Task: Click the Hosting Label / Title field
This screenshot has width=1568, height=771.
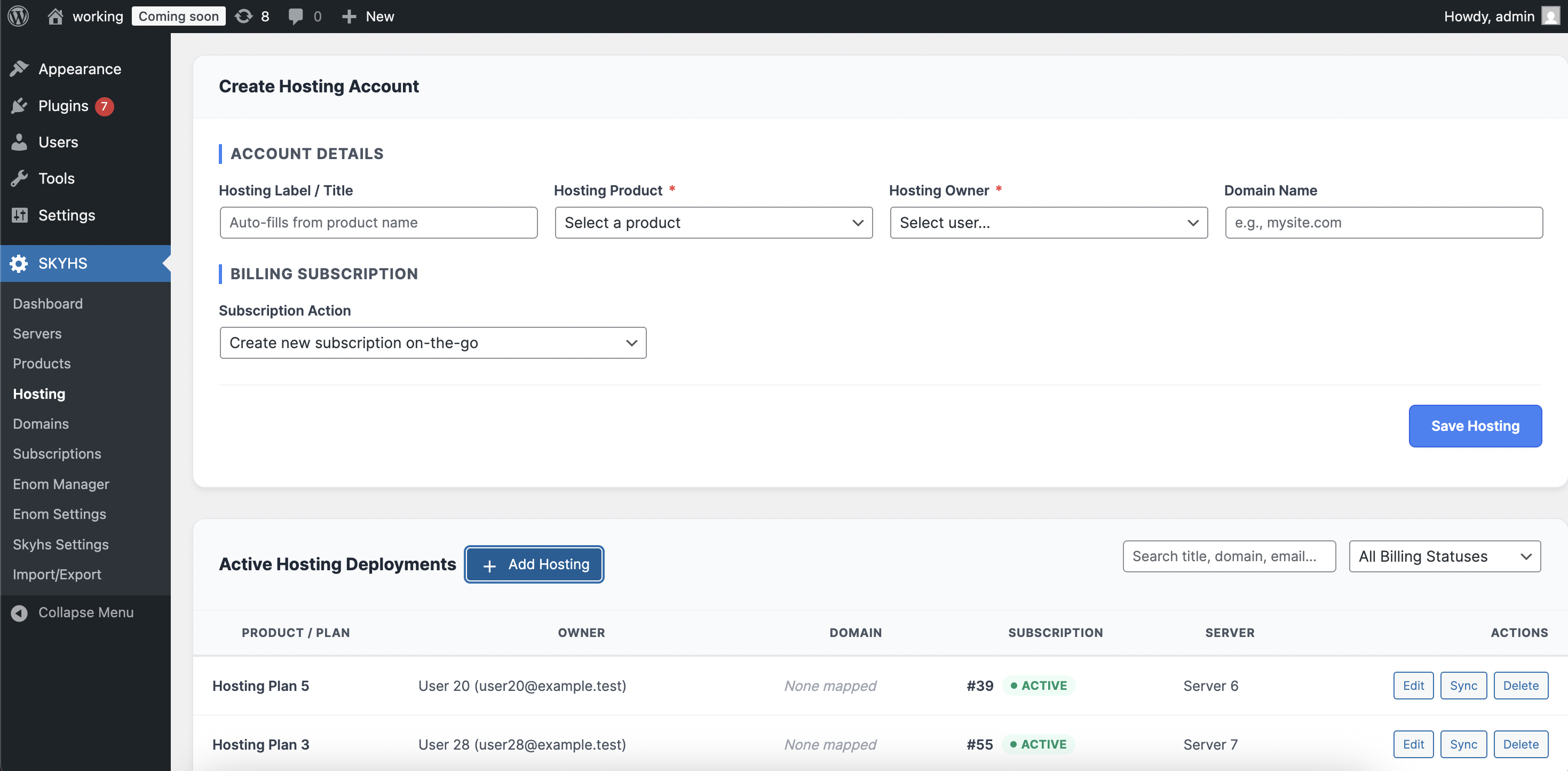Action: pos(378,223)
